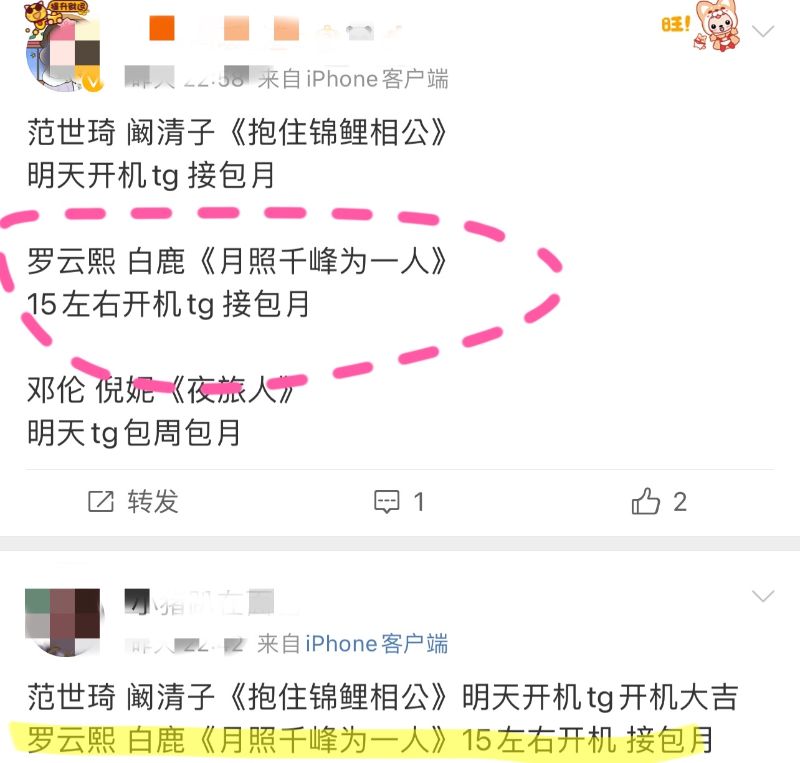This screenshot has height=763, width=800.
Task: Tap gray 来自 iPhone客户端 on first post
Action: point(353,79)
